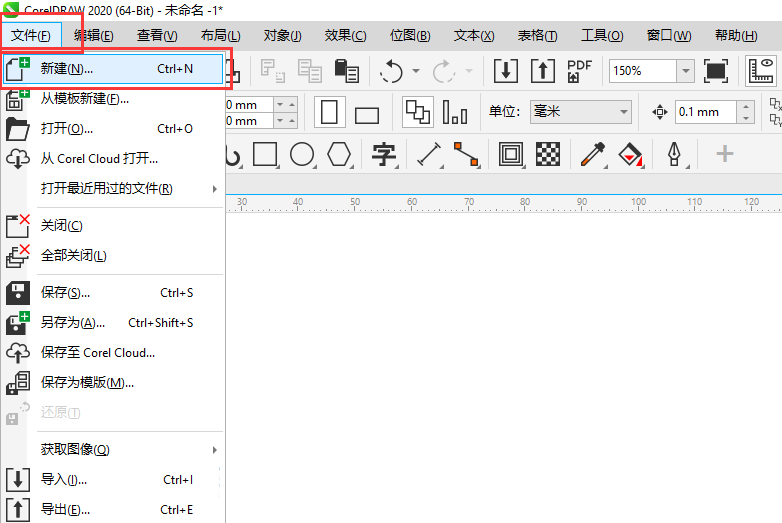Increase nudge distance with the up arrow
Screen dimensions: 782x523
(x=746, y=106)
